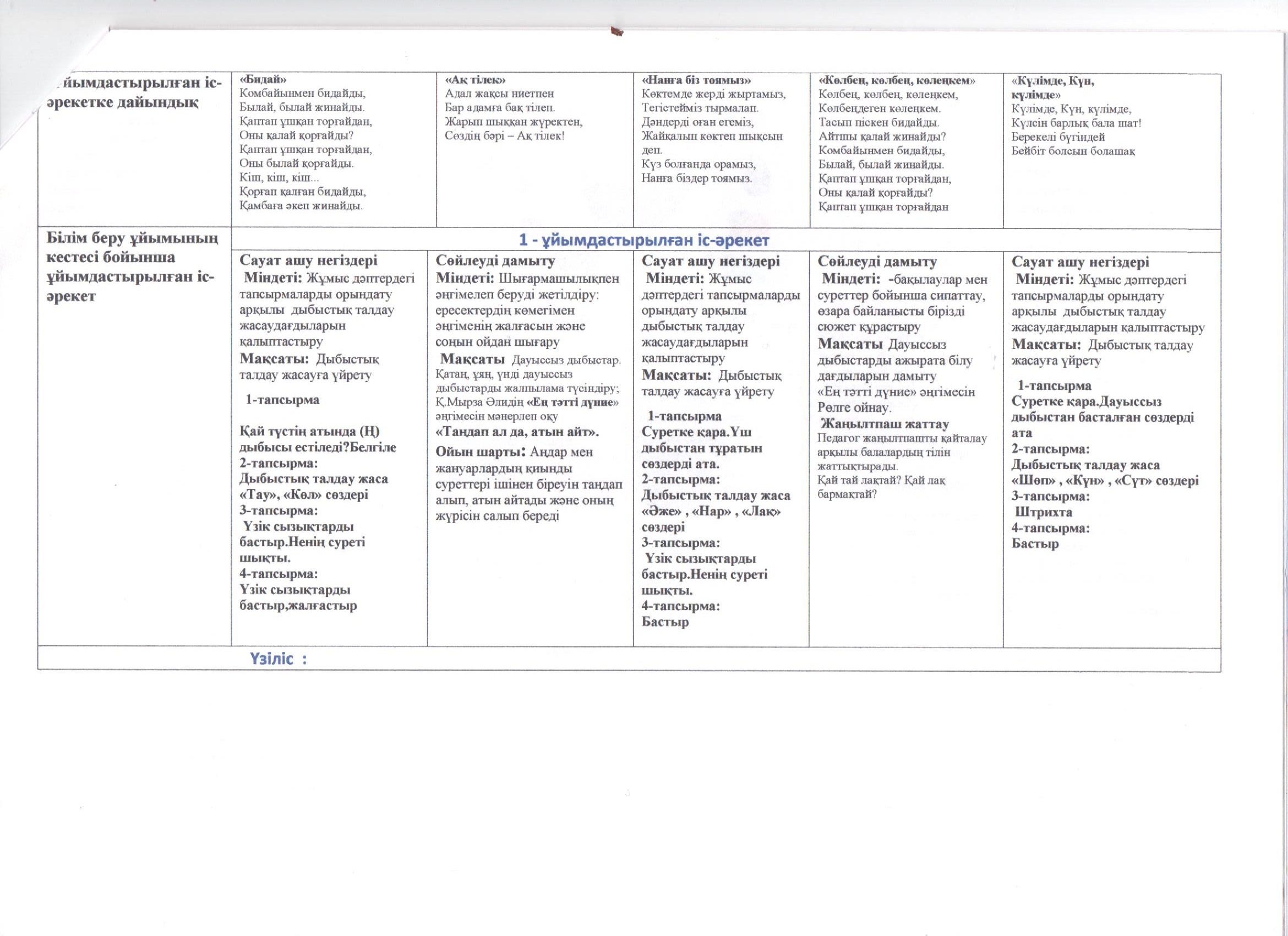Click the 'Штрихта' task text
Screen dimensions: 1288x936
pyautogui.click(x=1044, y=512)
